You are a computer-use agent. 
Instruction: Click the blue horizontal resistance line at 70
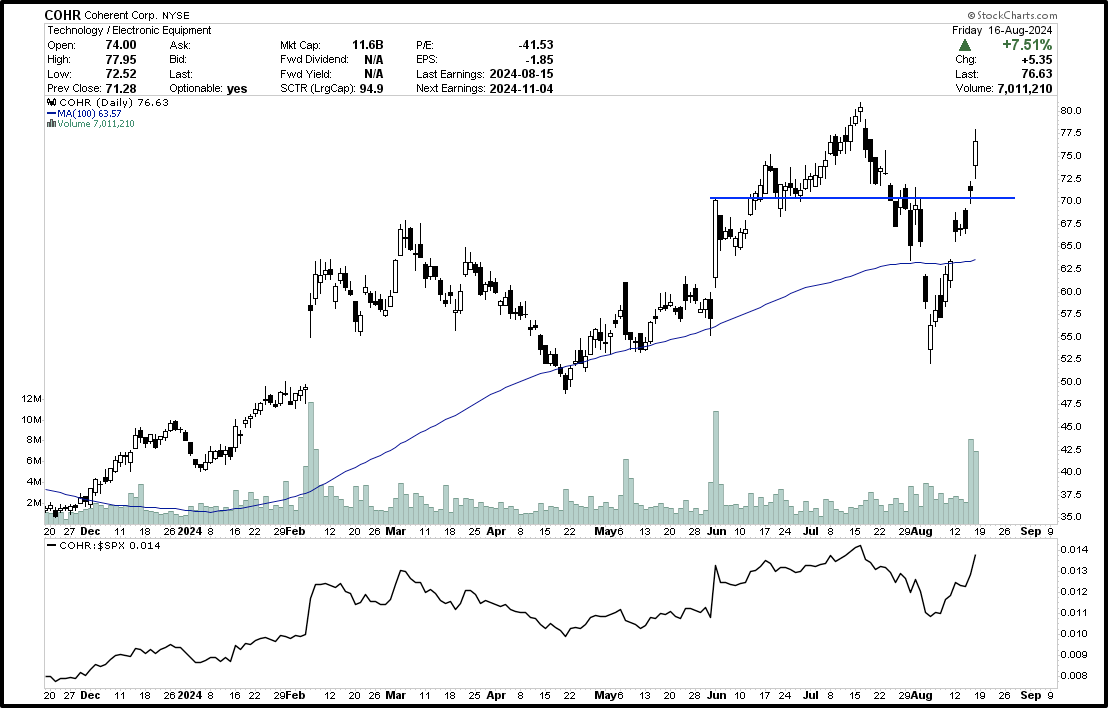click(x=862, y=198)
